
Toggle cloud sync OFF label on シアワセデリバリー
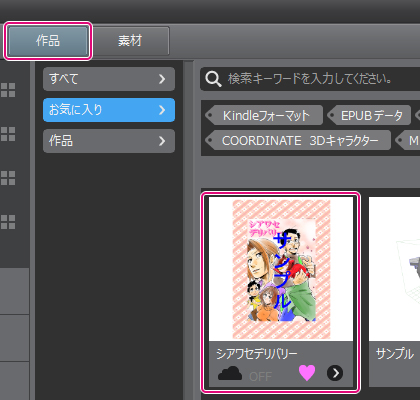pos(260,376)
